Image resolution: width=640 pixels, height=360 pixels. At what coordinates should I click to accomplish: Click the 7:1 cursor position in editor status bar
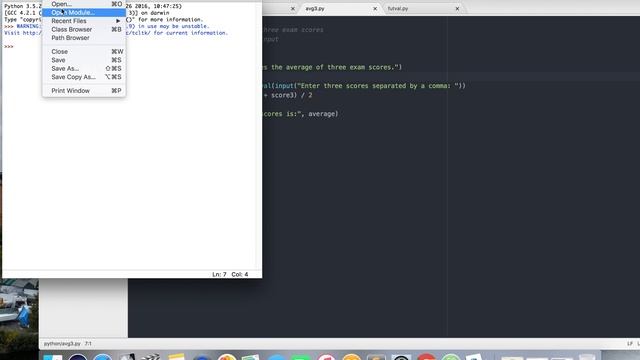[88, 344]
